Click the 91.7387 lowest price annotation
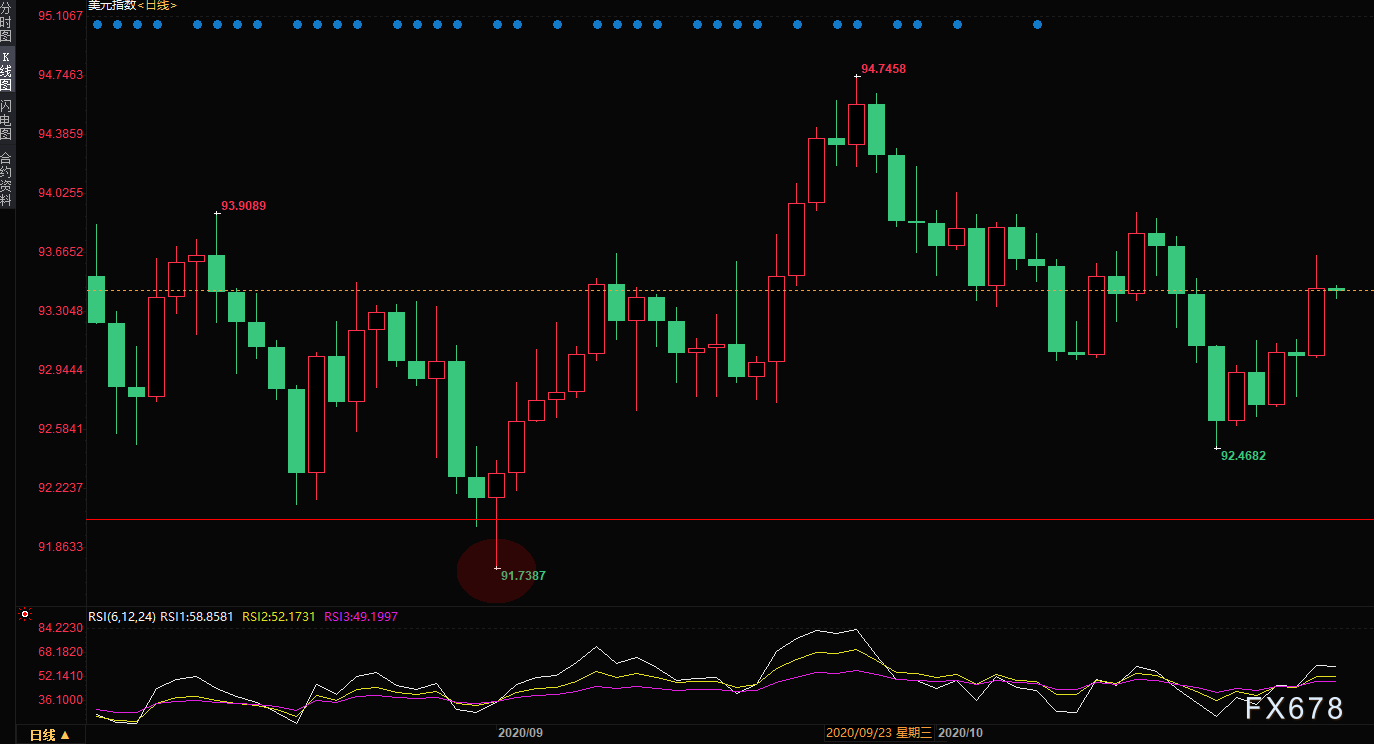 pyautogui.click(x=523, y=576)
